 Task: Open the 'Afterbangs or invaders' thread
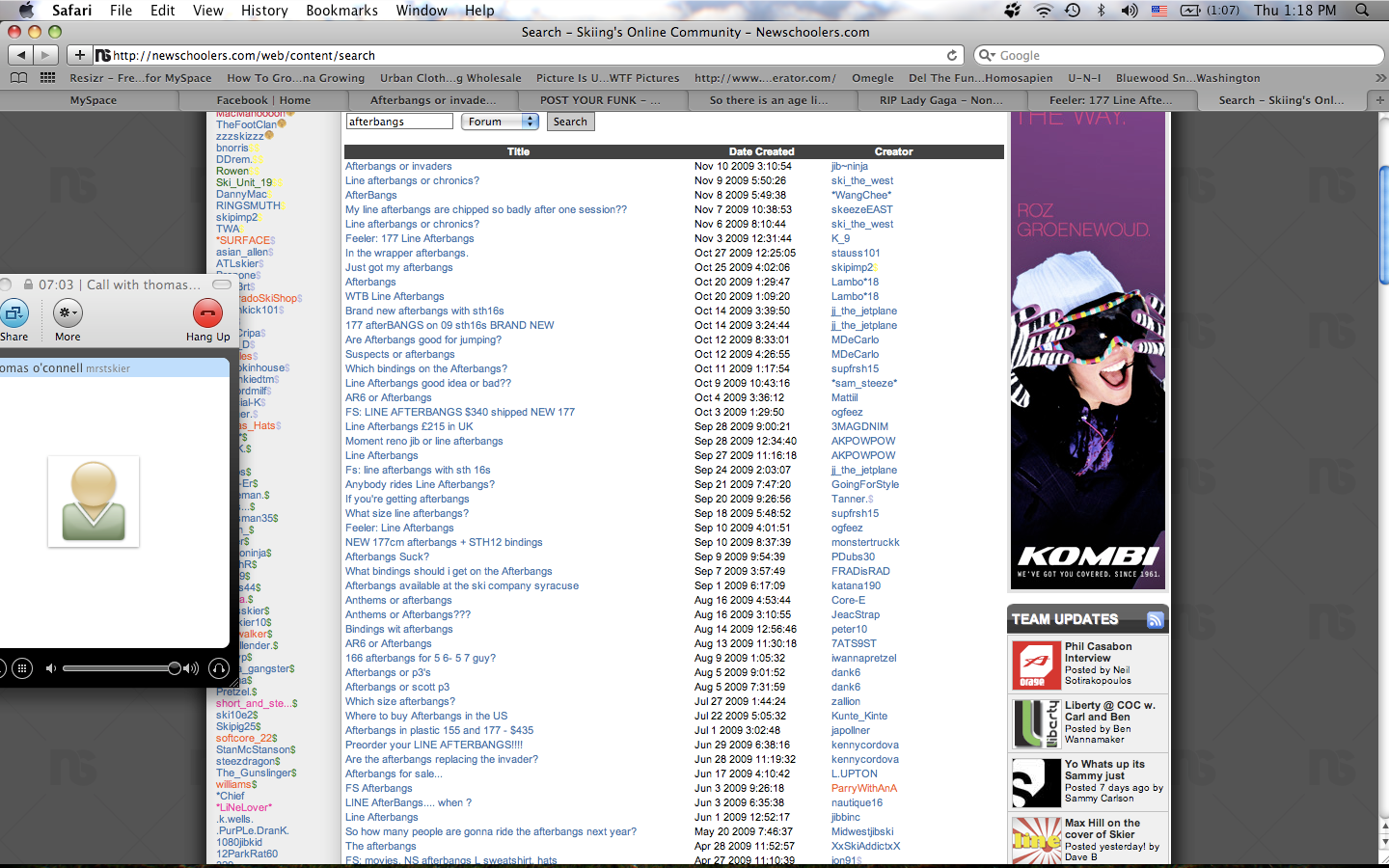point(398,166)
